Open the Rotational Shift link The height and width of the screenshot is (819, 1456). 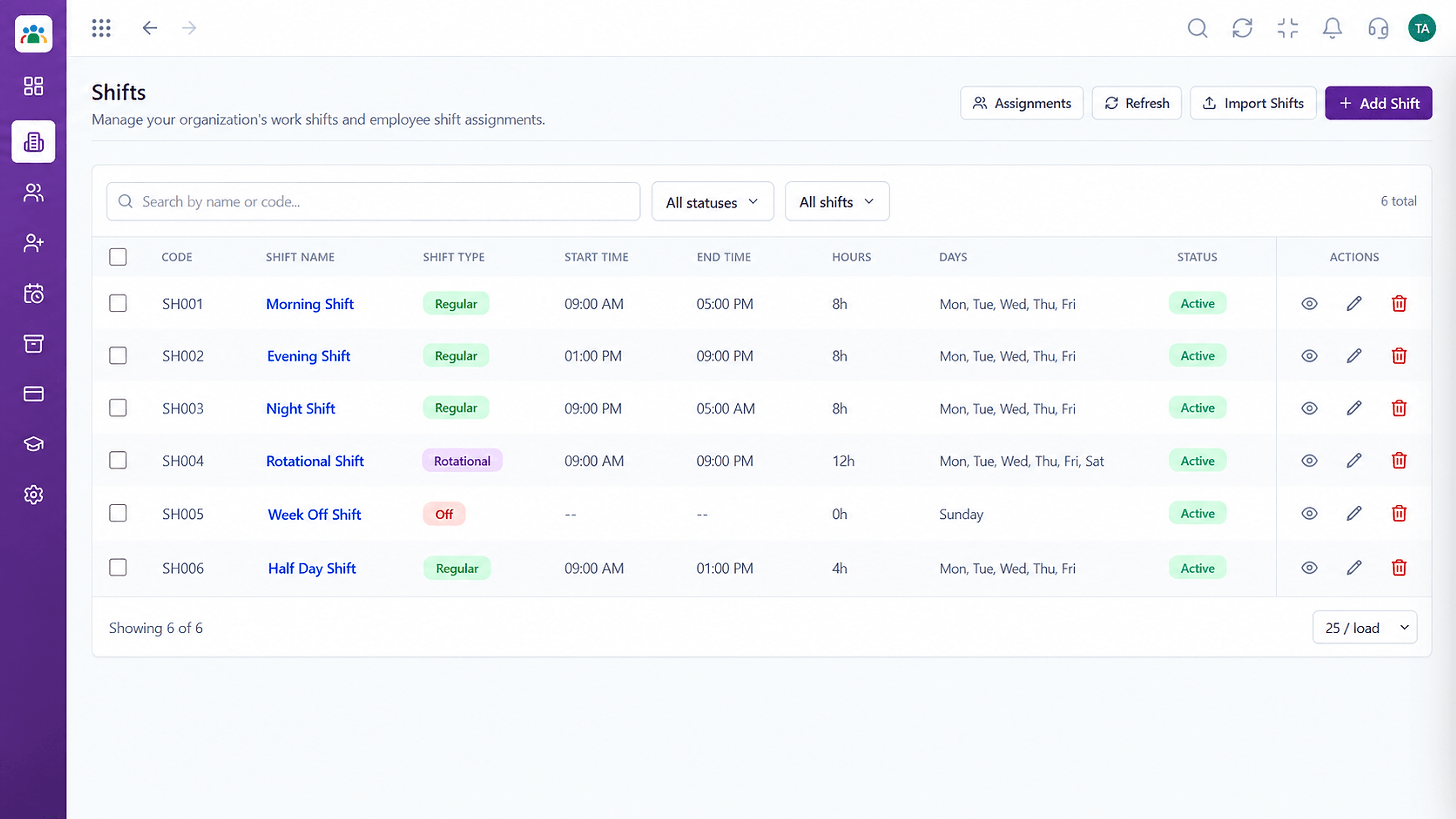pos(315,461)
